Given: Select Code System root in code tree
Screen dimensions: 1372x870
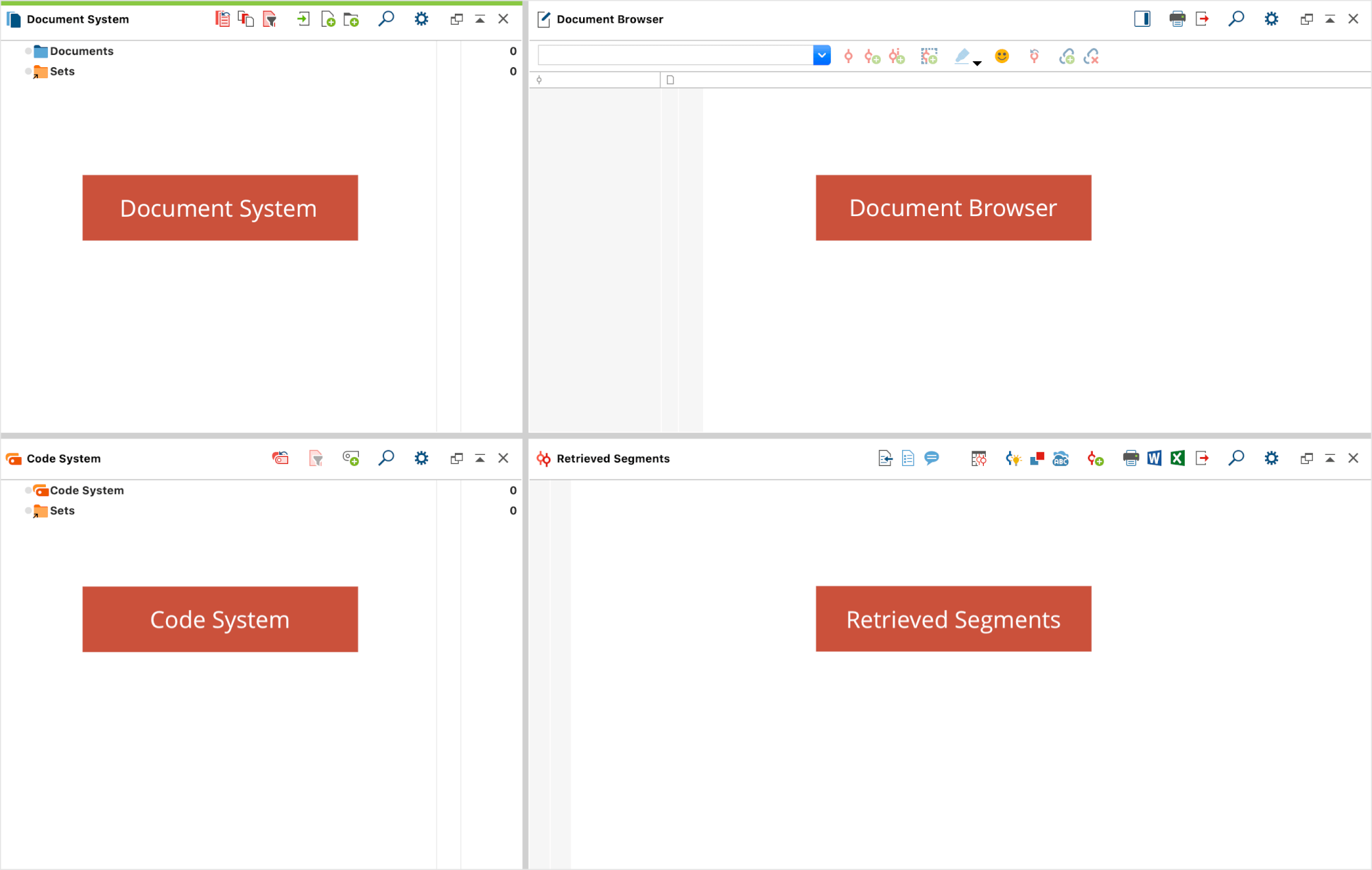Looking at the screenshot, I should click(86, 490).
